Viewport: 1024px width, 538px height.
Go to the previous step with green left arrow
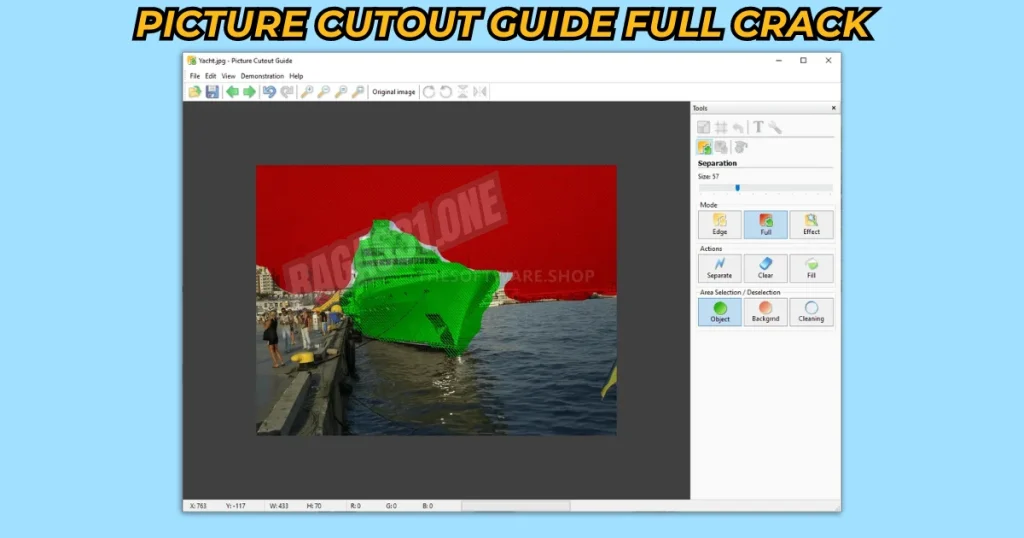(232, 92)
